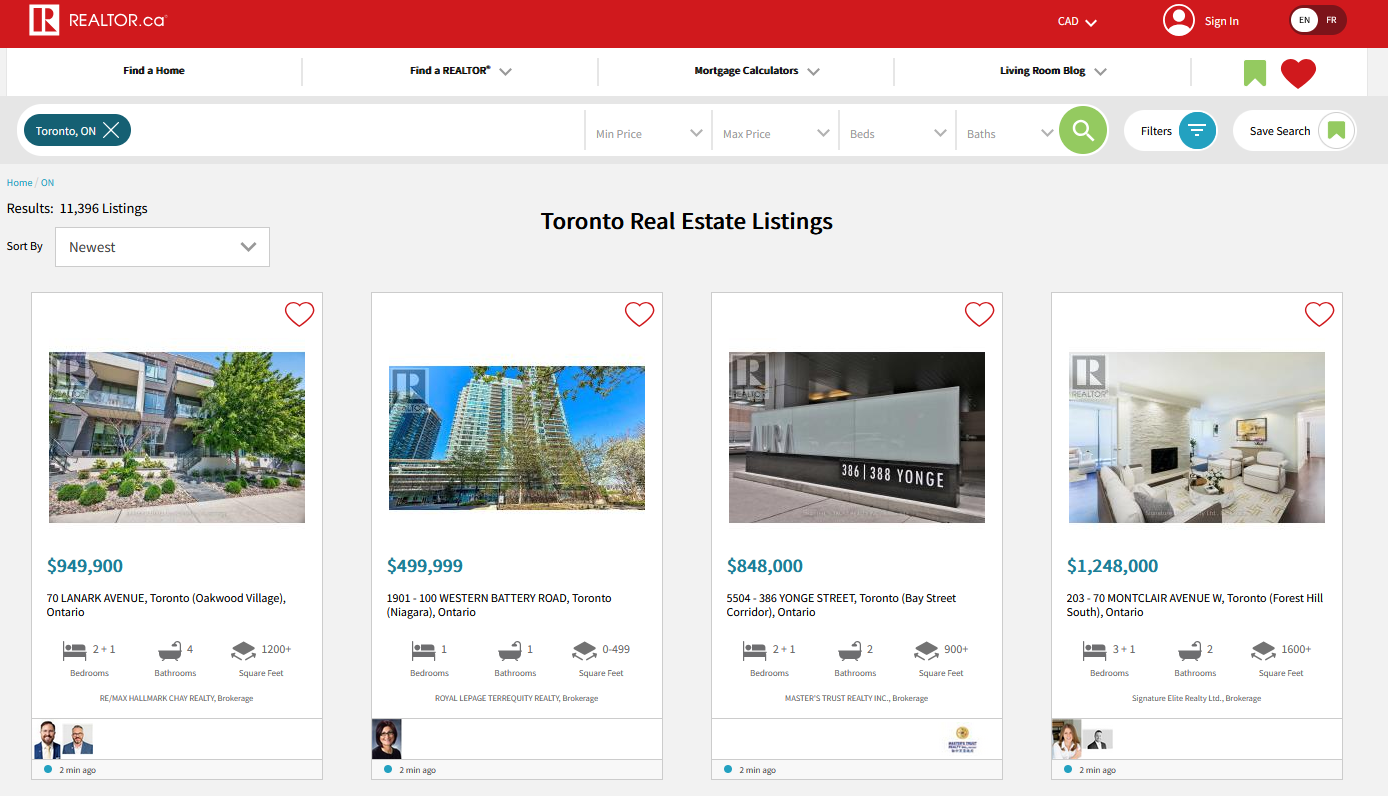Viewport: 1388px width, 796px height.
Task: Click first agent photo on Montclair listing
Action: 1067,739
